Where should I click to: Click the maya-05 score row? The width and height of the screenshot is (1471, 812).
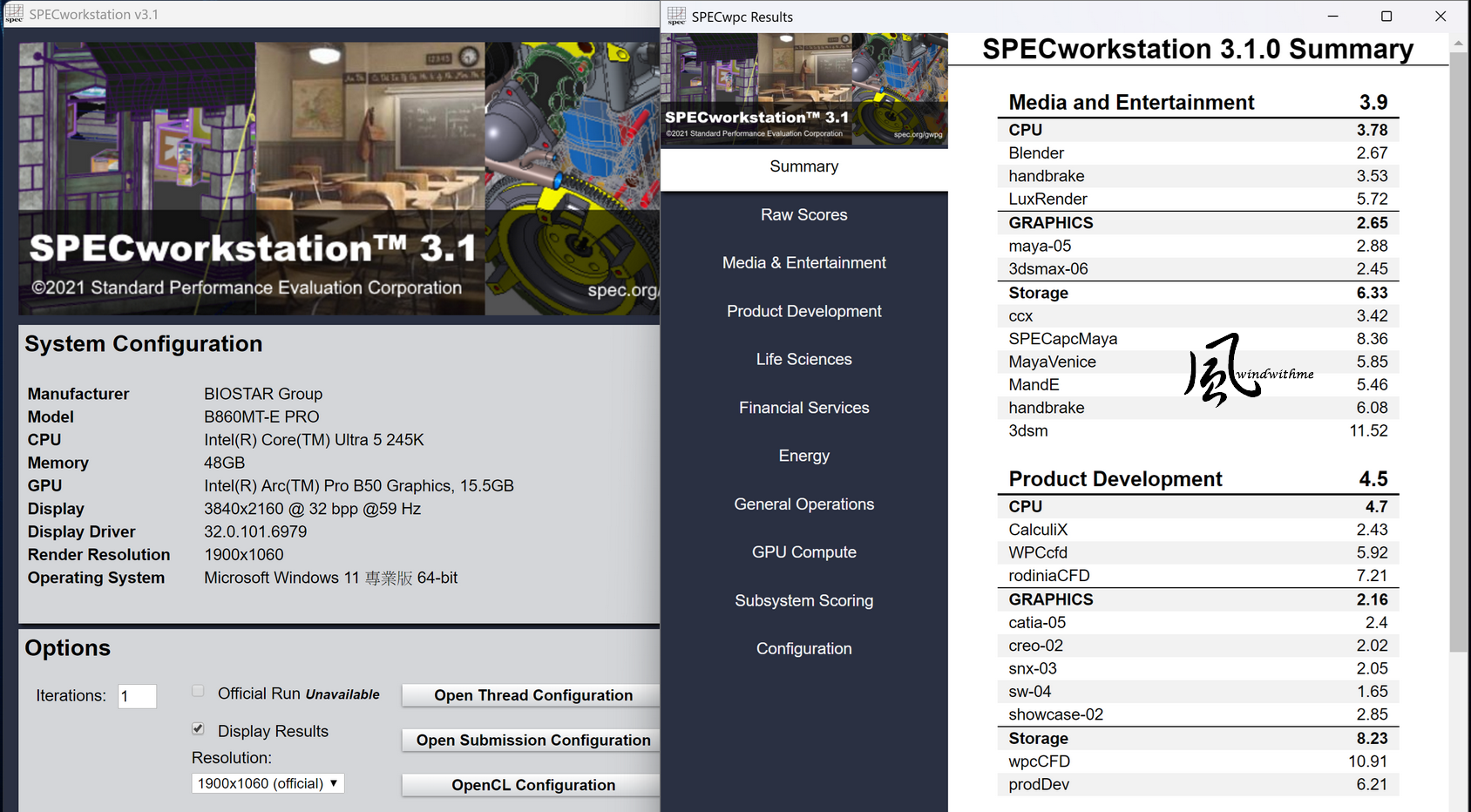[x=1198, y=247]
